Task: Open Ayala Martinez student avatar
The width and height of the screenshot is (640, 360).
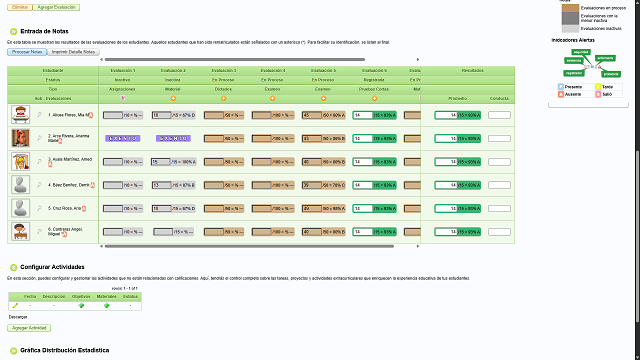Action: pos(20,161)
